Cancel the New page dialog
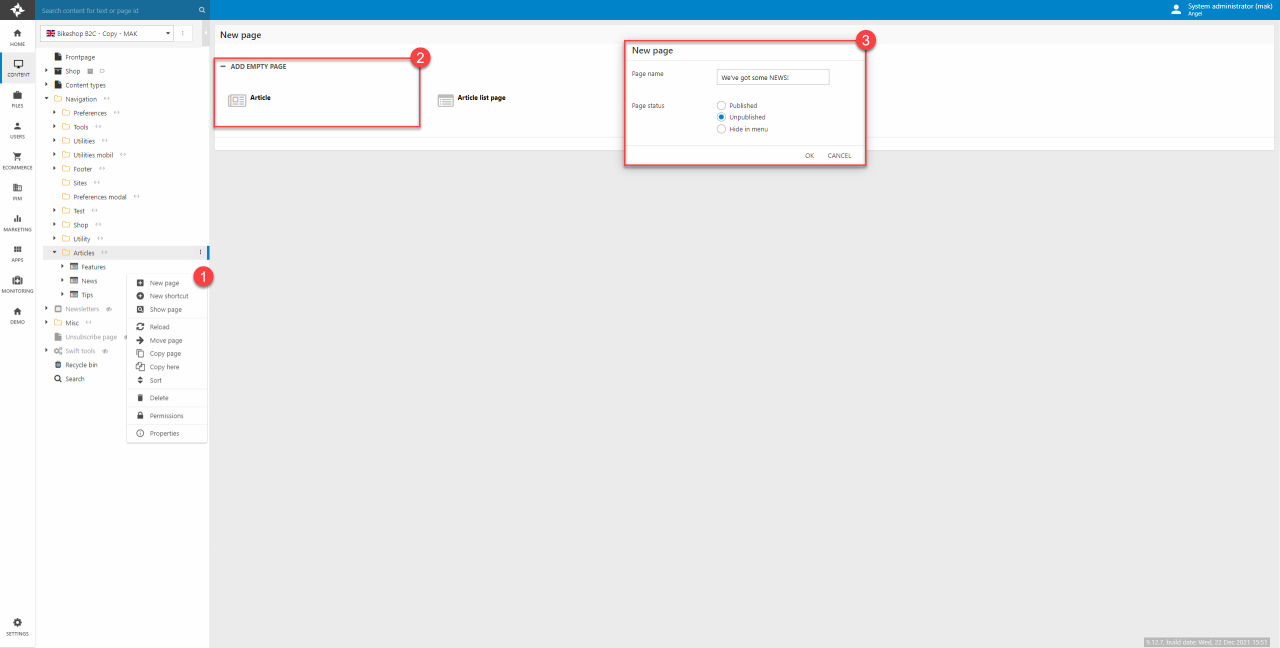Viewport: 1280px width, 648px height. (x=839, y=155)
